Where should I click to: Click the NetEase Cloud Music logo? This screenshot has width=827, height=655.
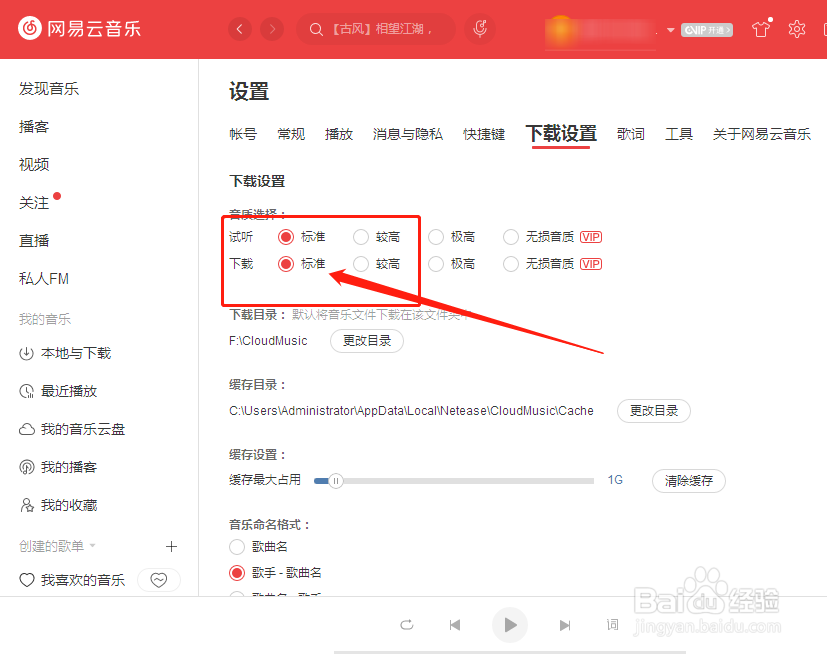[79, 28]
